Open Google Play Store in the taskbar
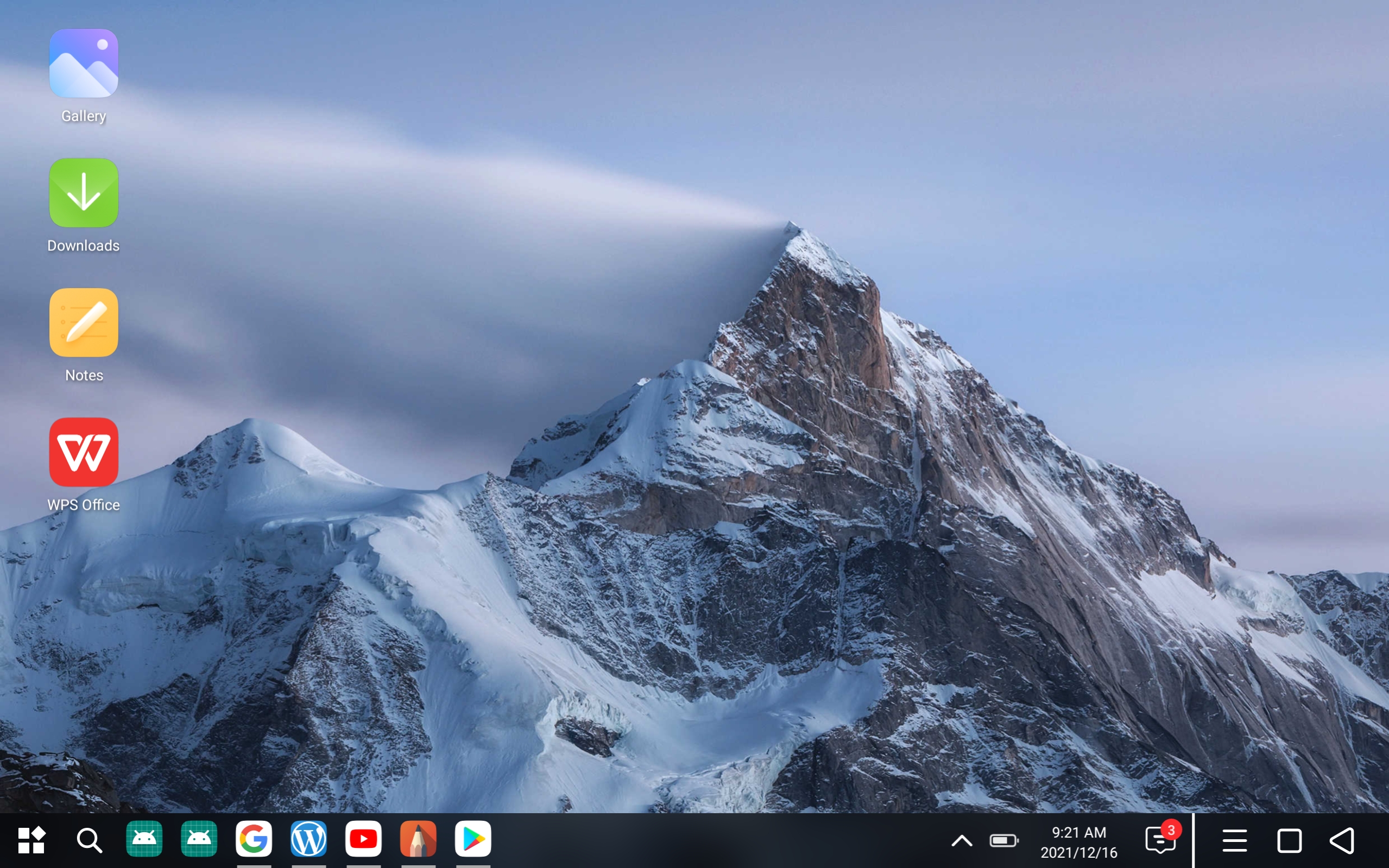This screenshot has width=1389, height=868. tap(473, 839)
